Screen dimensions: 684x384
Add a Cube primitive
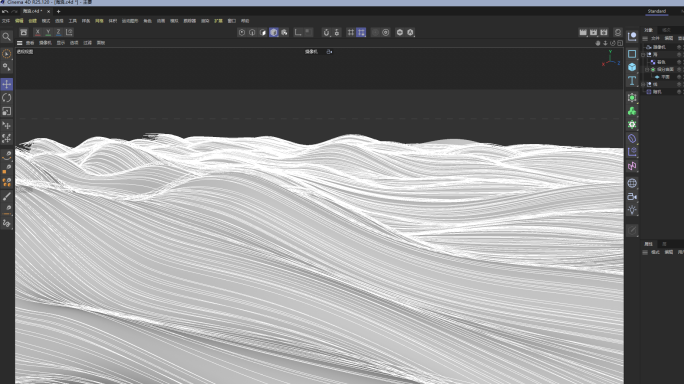[x=632, y=67]
